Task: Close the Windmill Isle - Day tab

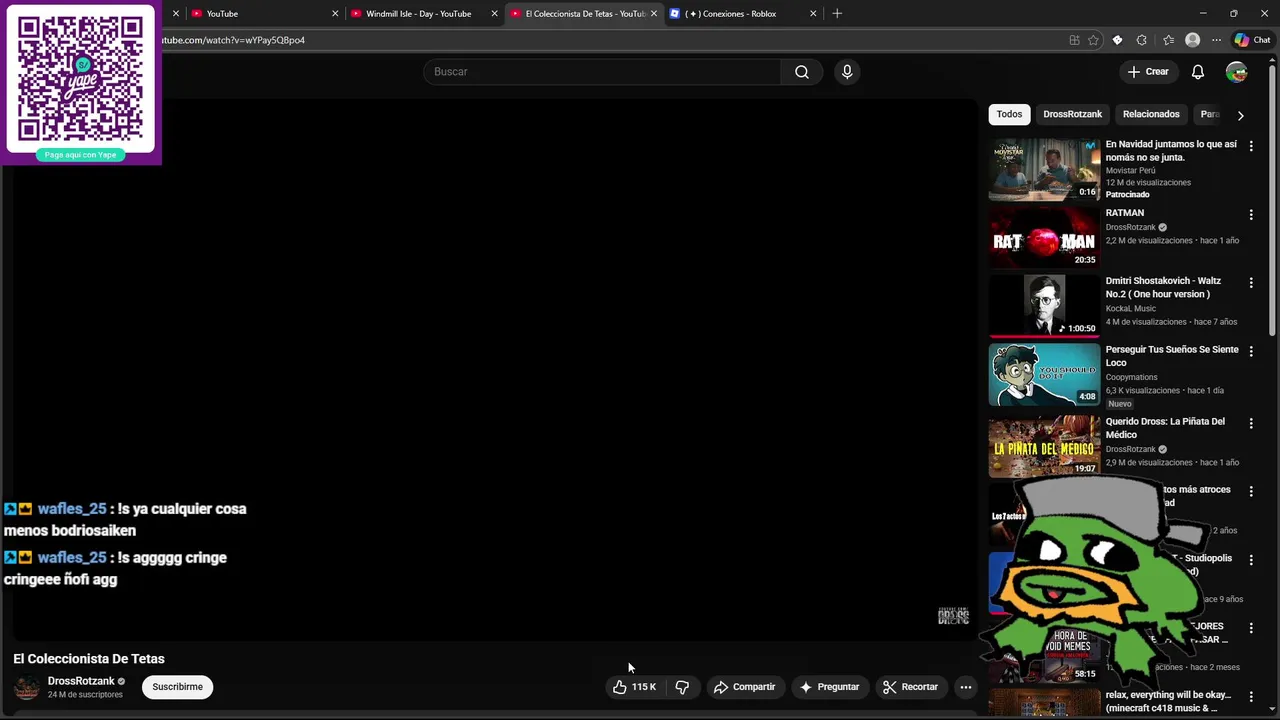Action: [494, 14]
